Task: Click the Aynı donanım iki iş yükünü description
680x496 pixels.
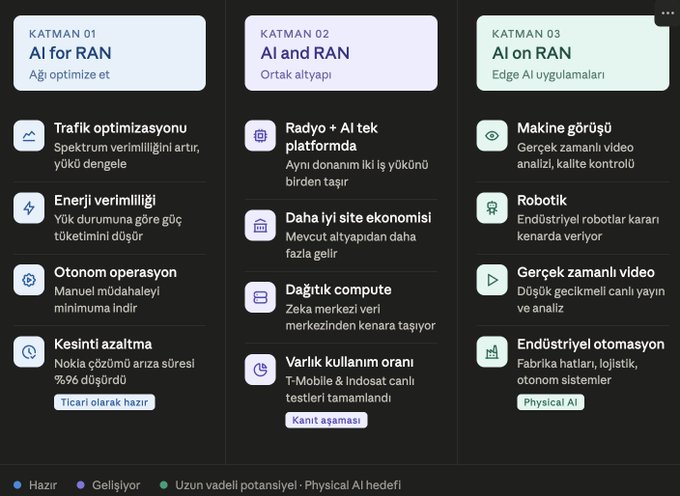Action: (x=357, y=173)
